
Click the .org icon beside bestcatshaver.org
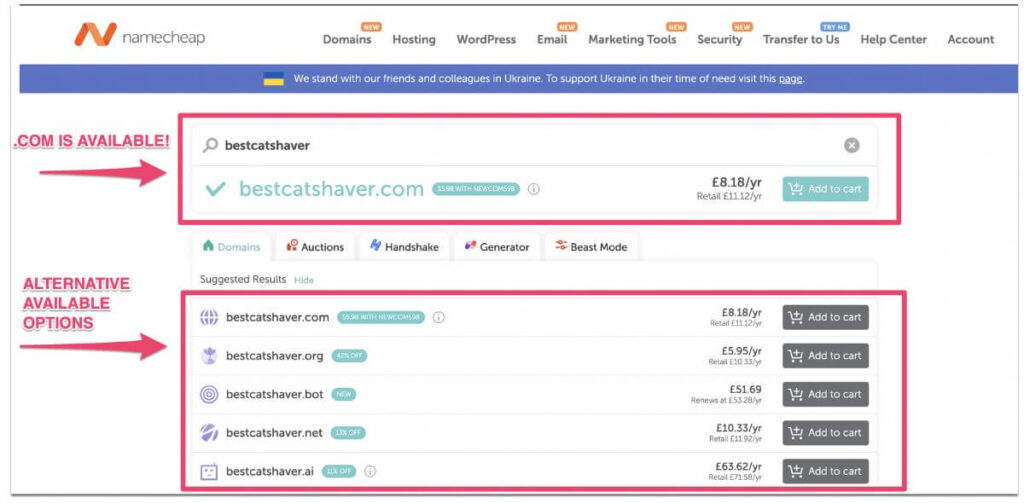[x=209, y=356]
